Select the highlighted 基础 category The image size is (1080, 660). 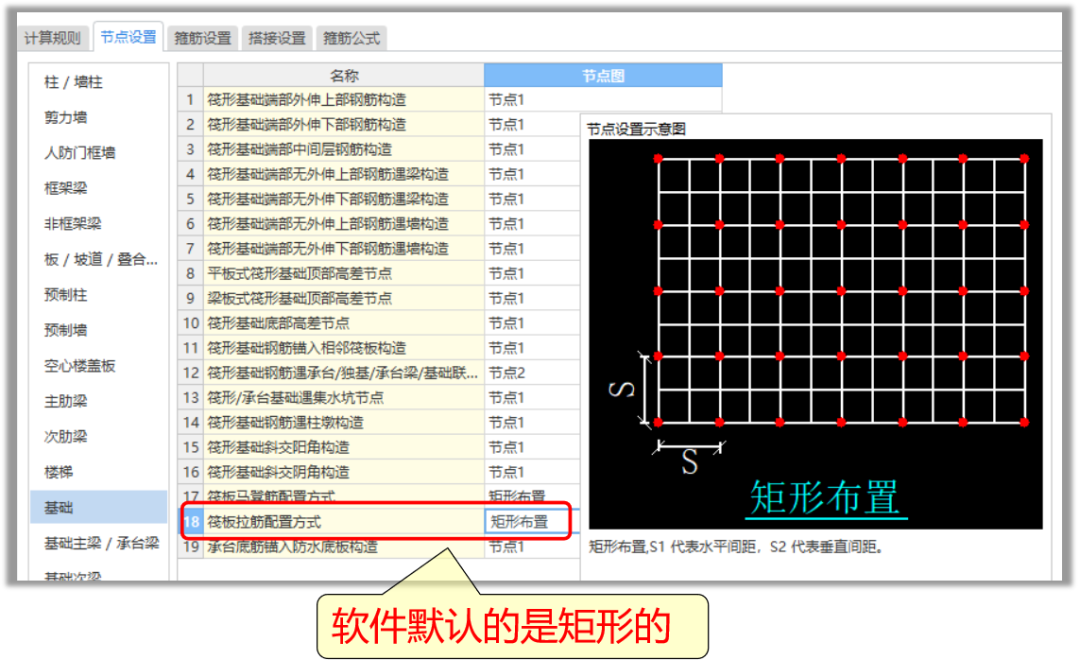(98, 508)
